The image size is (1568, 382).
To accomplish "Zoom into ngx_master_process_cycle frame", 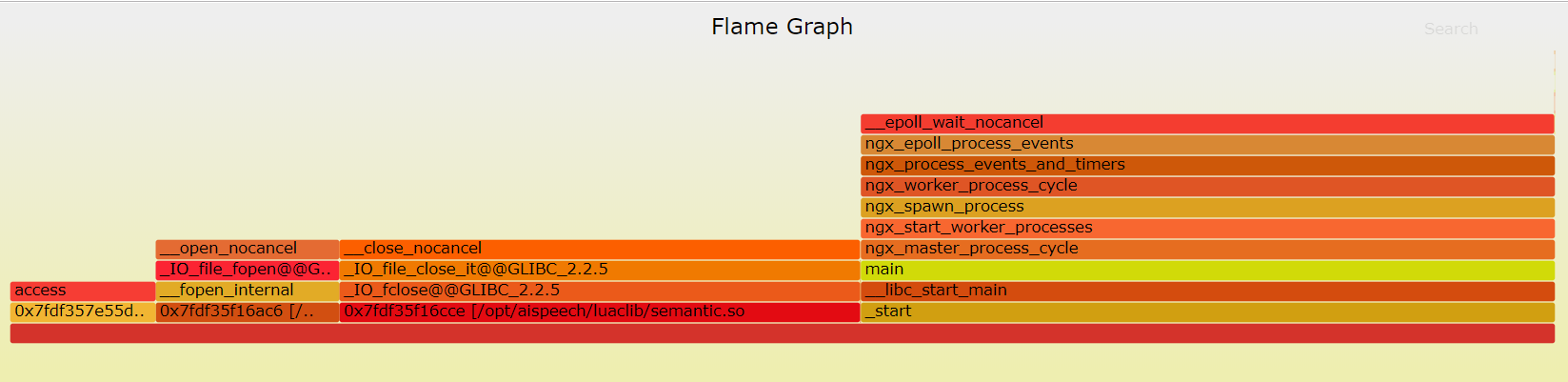I will point(1207,249).
